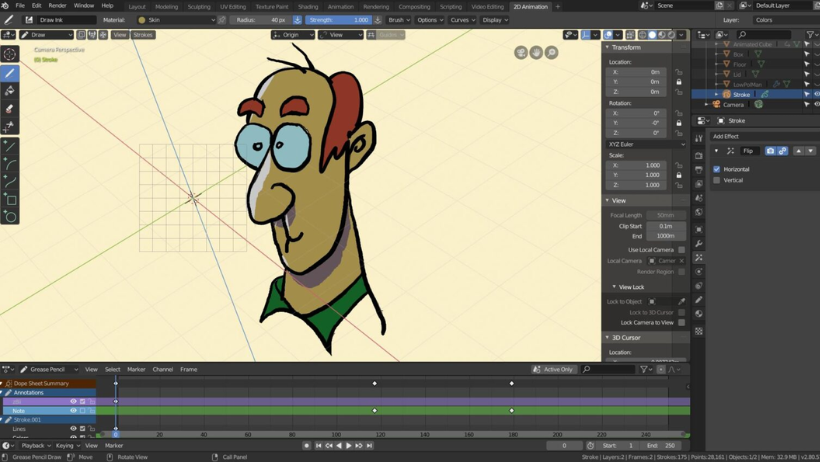Toggle strength pressure sensitivity icon

(x=378, y=20)
